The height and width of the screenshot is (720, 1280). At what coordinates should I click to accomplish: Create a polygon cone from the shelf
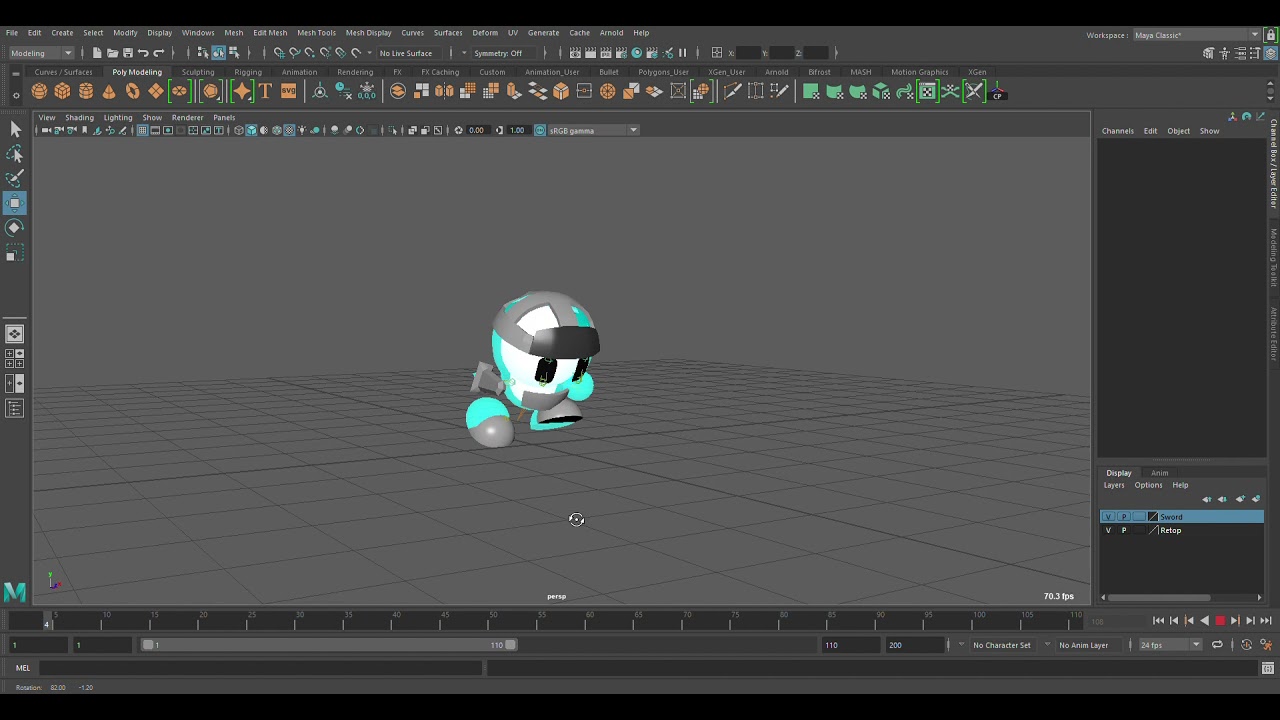[x=109, y=92]
